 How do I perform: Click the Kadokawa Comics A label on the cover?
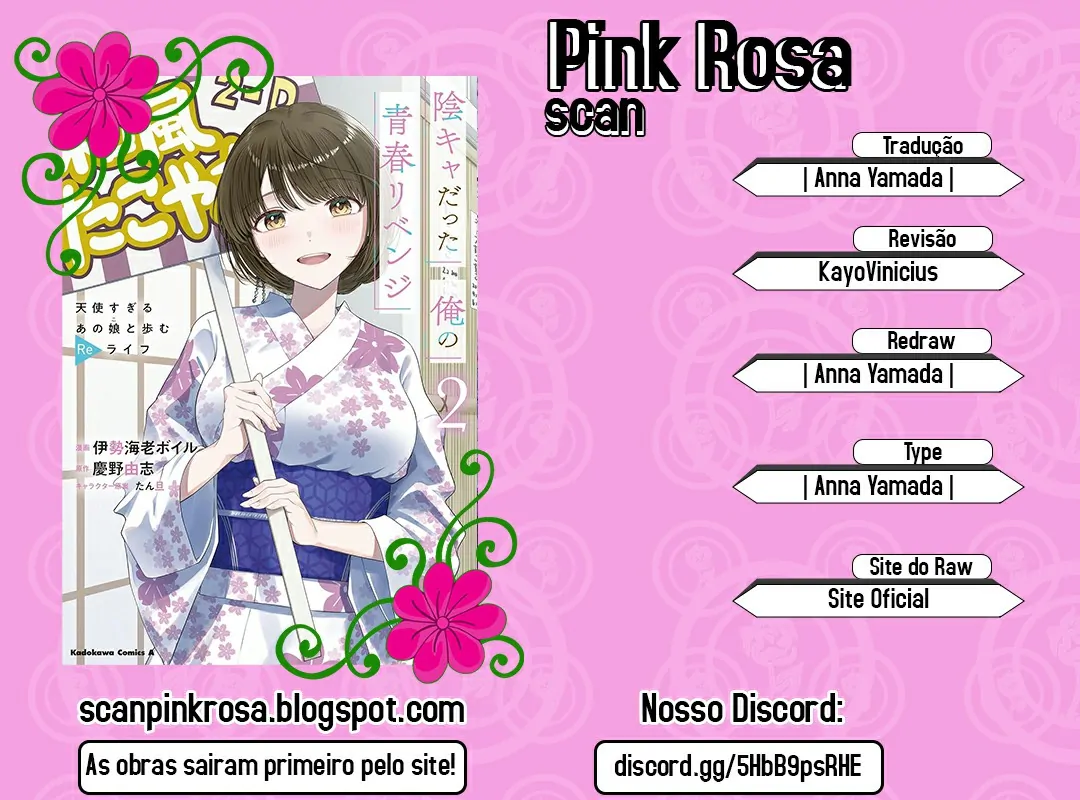point(109,652)
